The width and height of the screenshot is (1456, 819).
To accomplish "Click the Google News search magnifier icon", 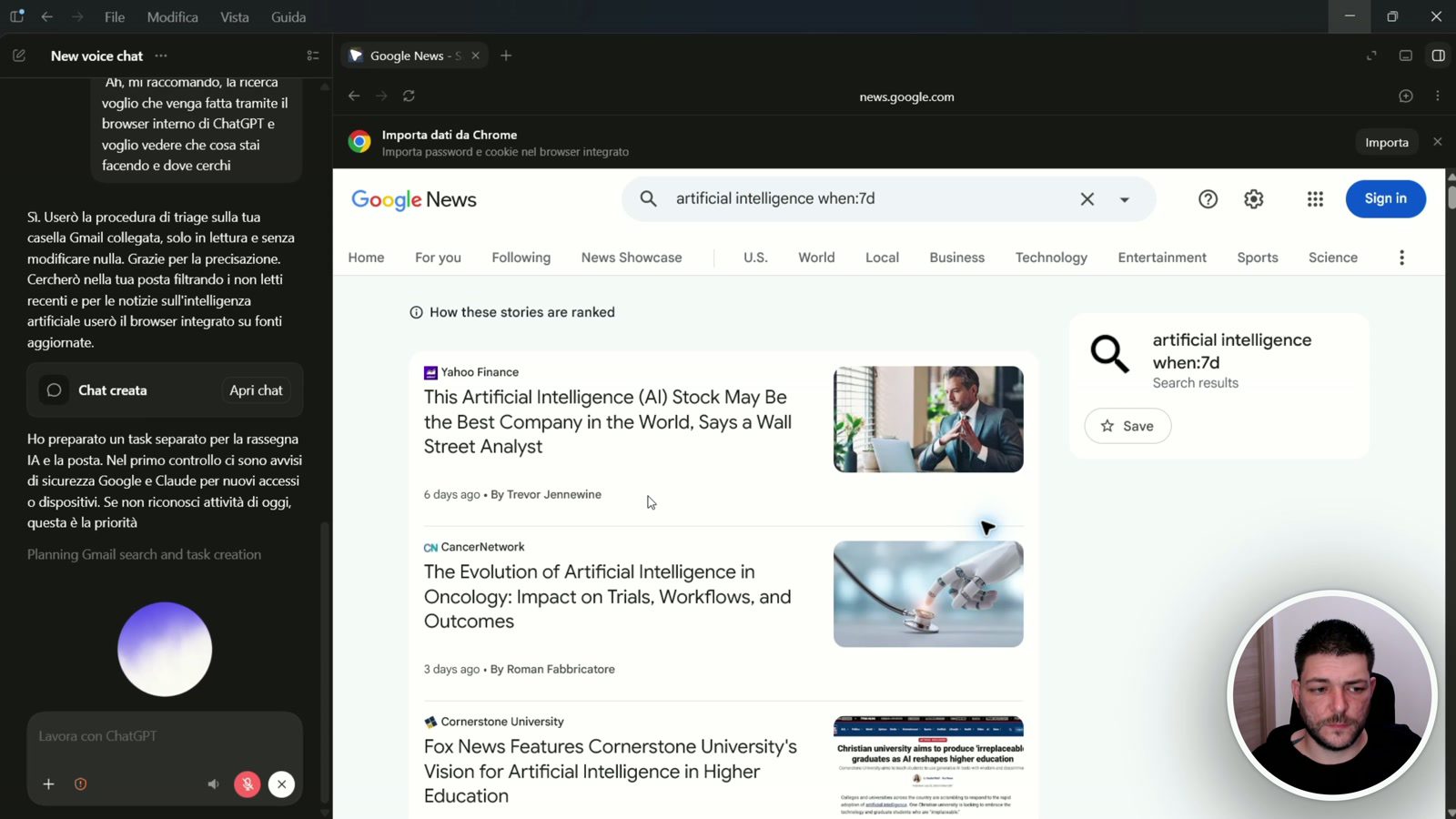I will click(648, 198).
